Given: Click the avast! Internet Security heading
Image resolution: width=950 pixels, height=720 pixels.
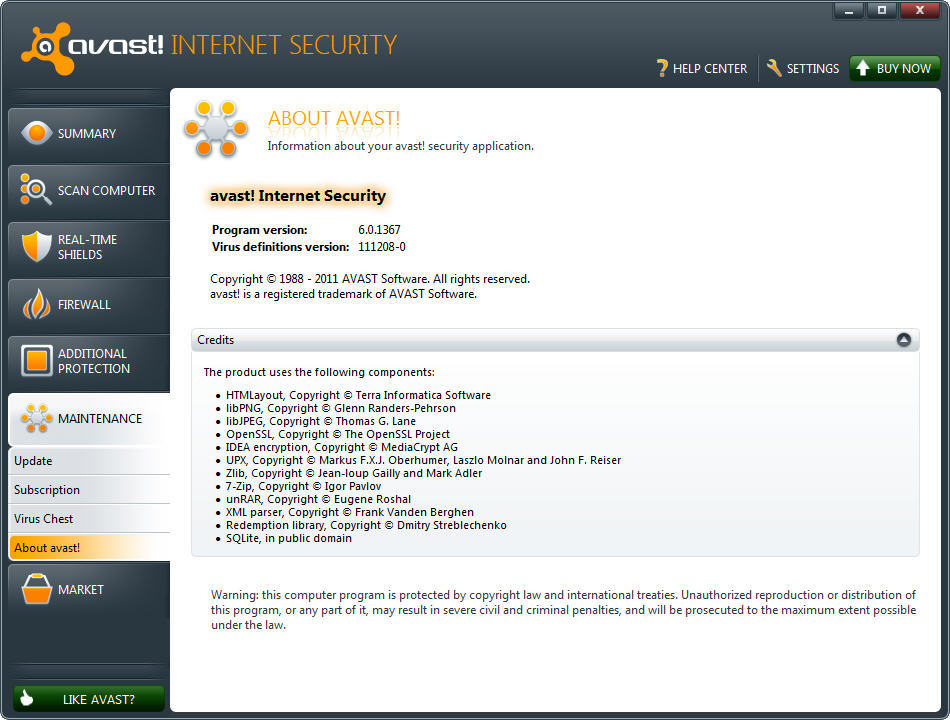Looking at the screenshot, I should (297, 196).
